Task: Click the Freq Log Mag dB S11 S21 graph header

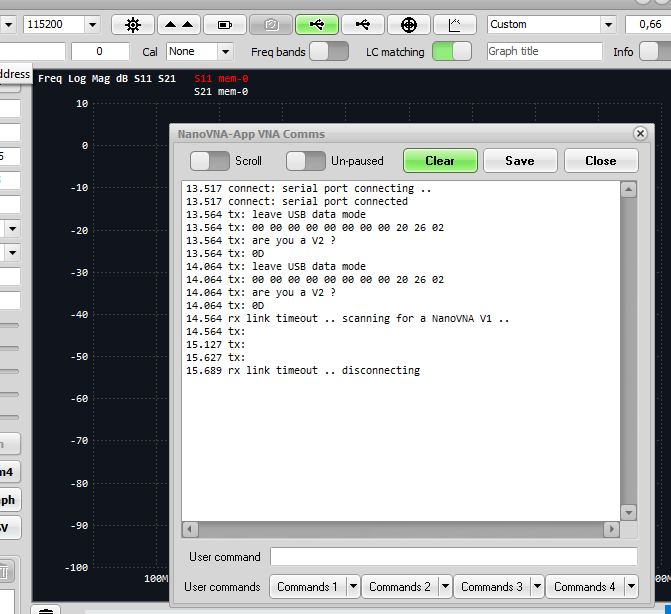Action: [107, 79]
